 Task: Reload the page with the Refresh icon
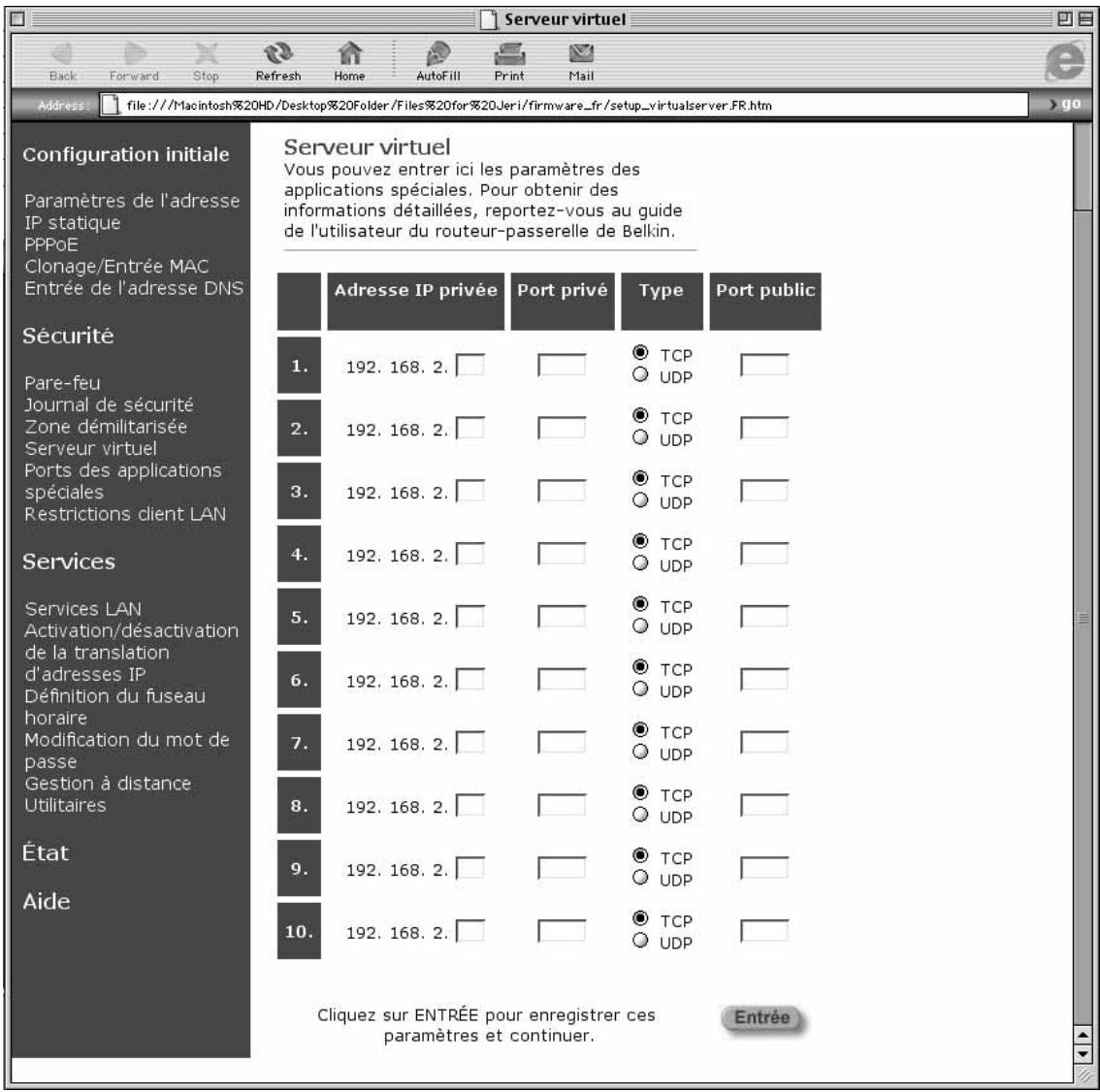[277, 54]
